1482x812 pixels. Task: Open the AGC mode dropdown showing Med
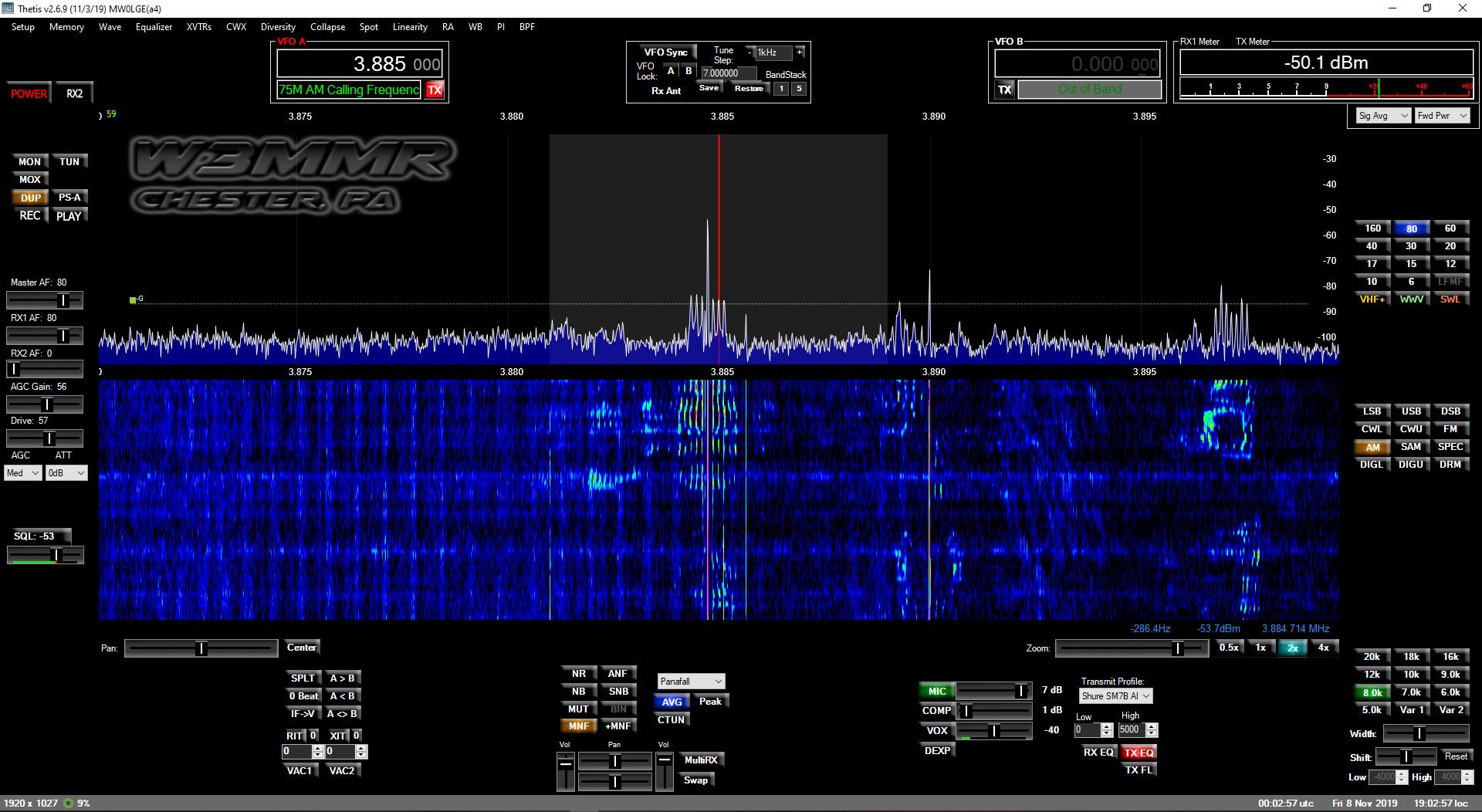pyautogui.click(x=23, y=473)
